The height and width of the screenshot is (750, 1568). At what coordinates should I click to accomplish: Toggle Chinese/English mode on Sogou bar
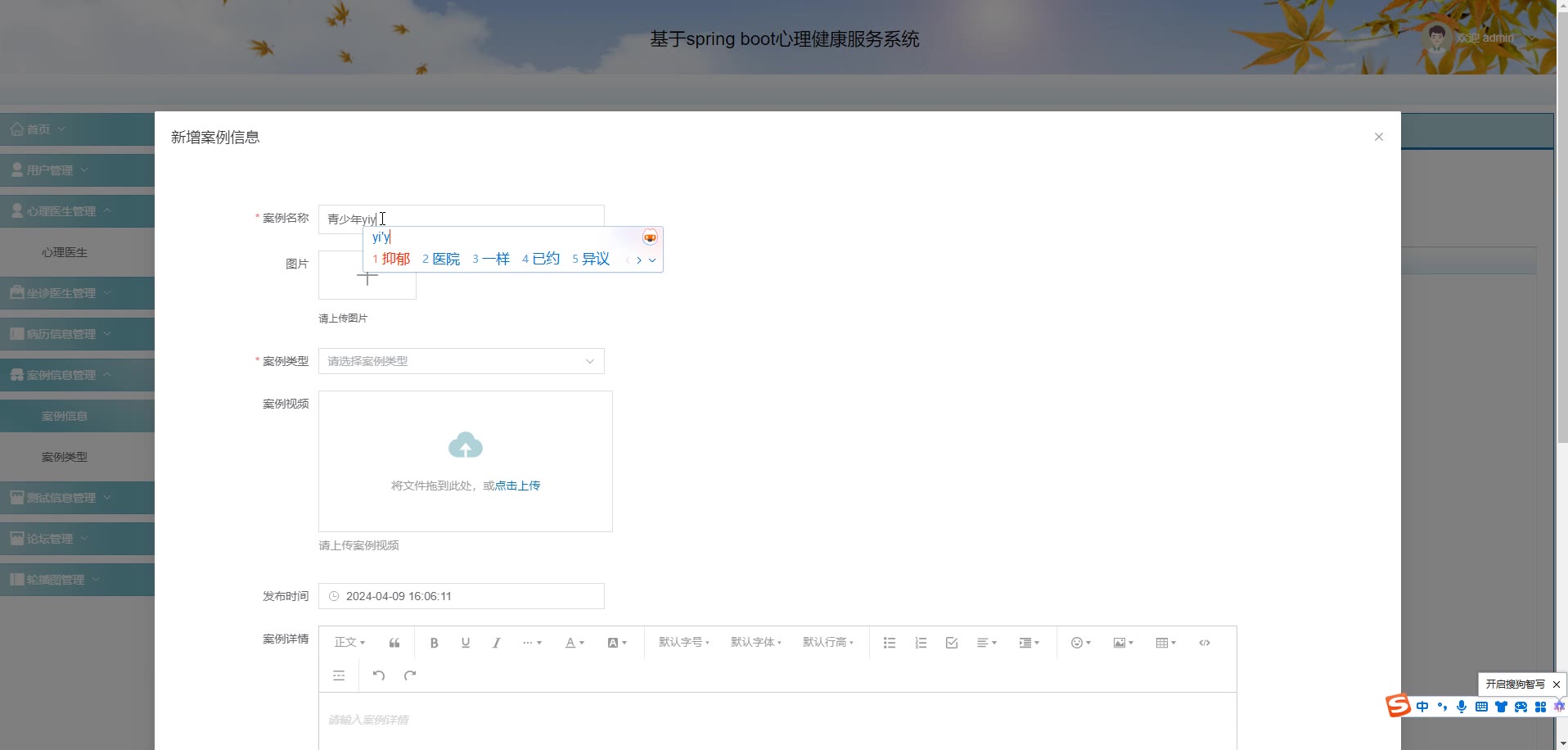(1422, 707)
